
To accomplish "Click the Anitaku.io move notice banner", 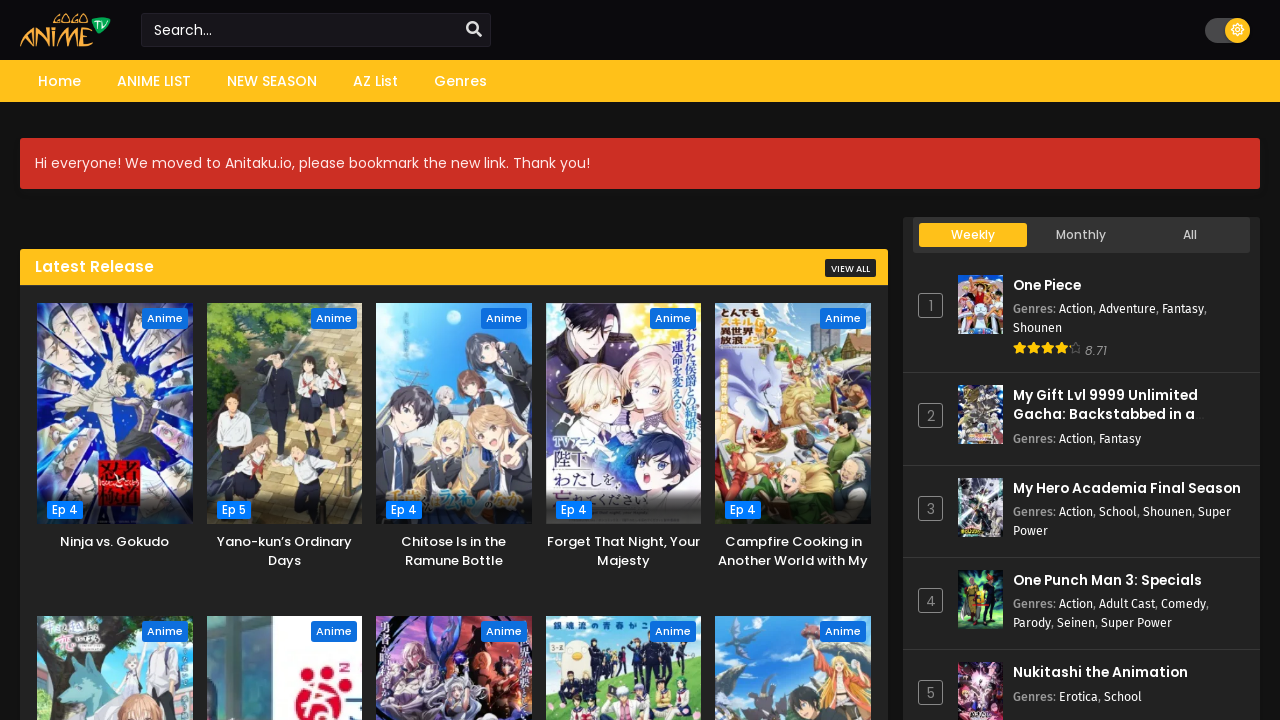I will (x=640, y=163).
